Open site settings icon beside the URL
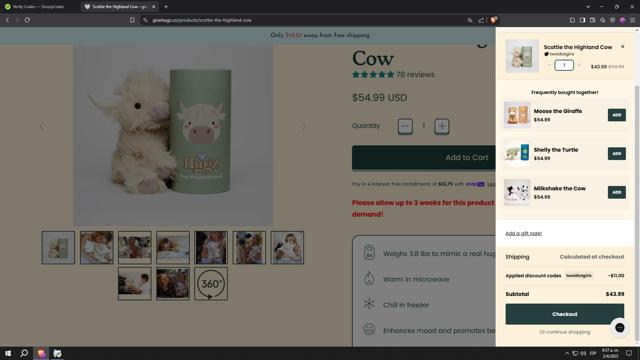 click(145, 20)
